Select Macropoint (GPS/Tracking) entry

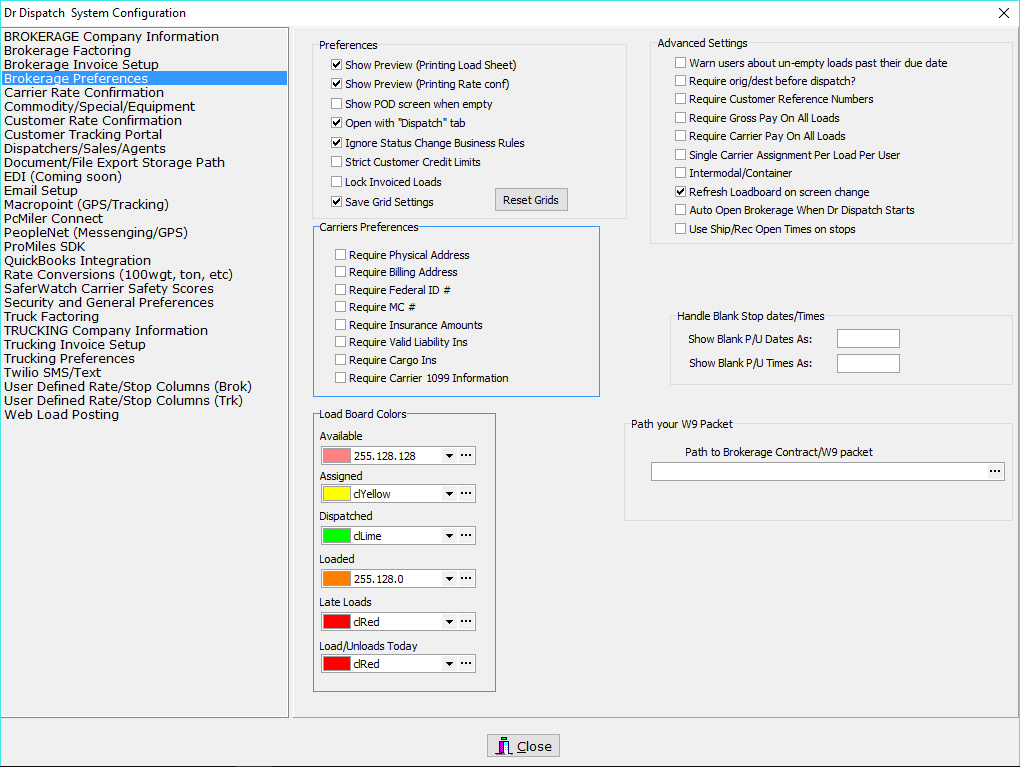coord(144,204)
